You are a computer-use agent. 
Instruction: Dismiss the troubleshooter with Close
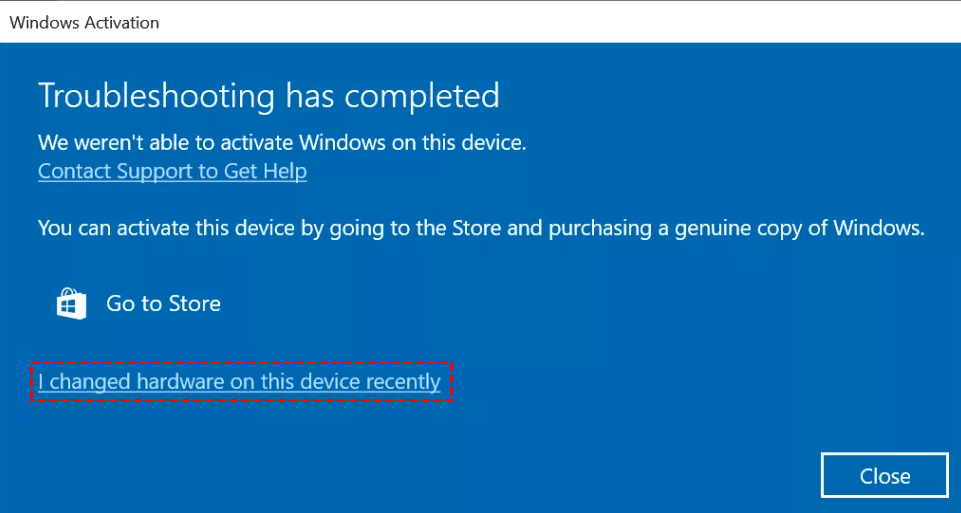click(x=884, y=475)
